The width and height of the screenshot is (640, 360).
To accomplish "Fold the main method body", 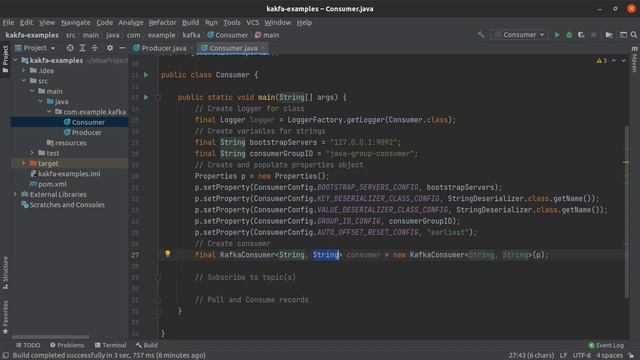I will [x=158, y=98].
